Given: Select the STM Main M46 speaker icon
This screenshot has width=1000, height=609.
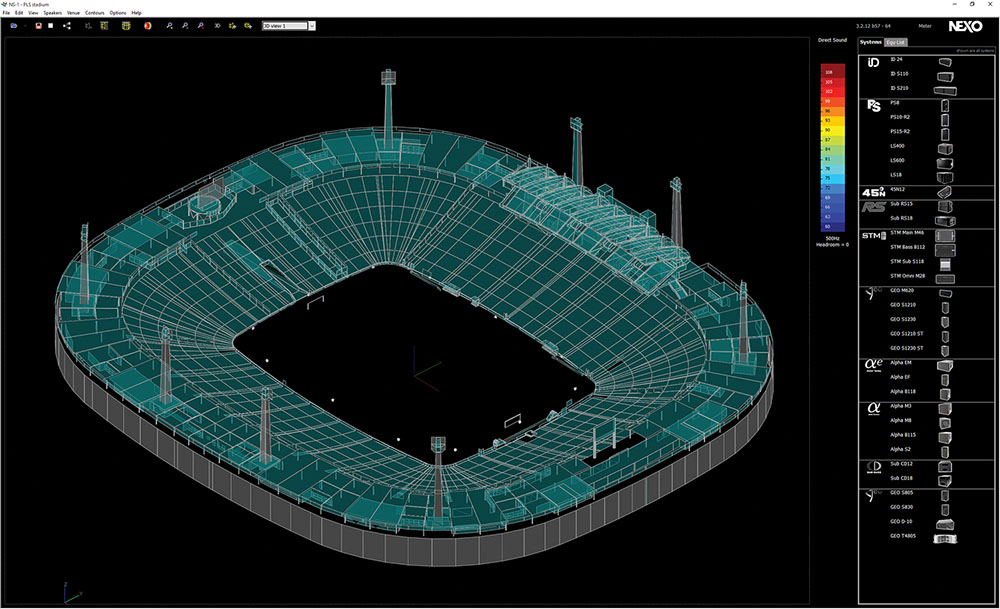Looking at the screenshot, I should (x=945, y=236).
